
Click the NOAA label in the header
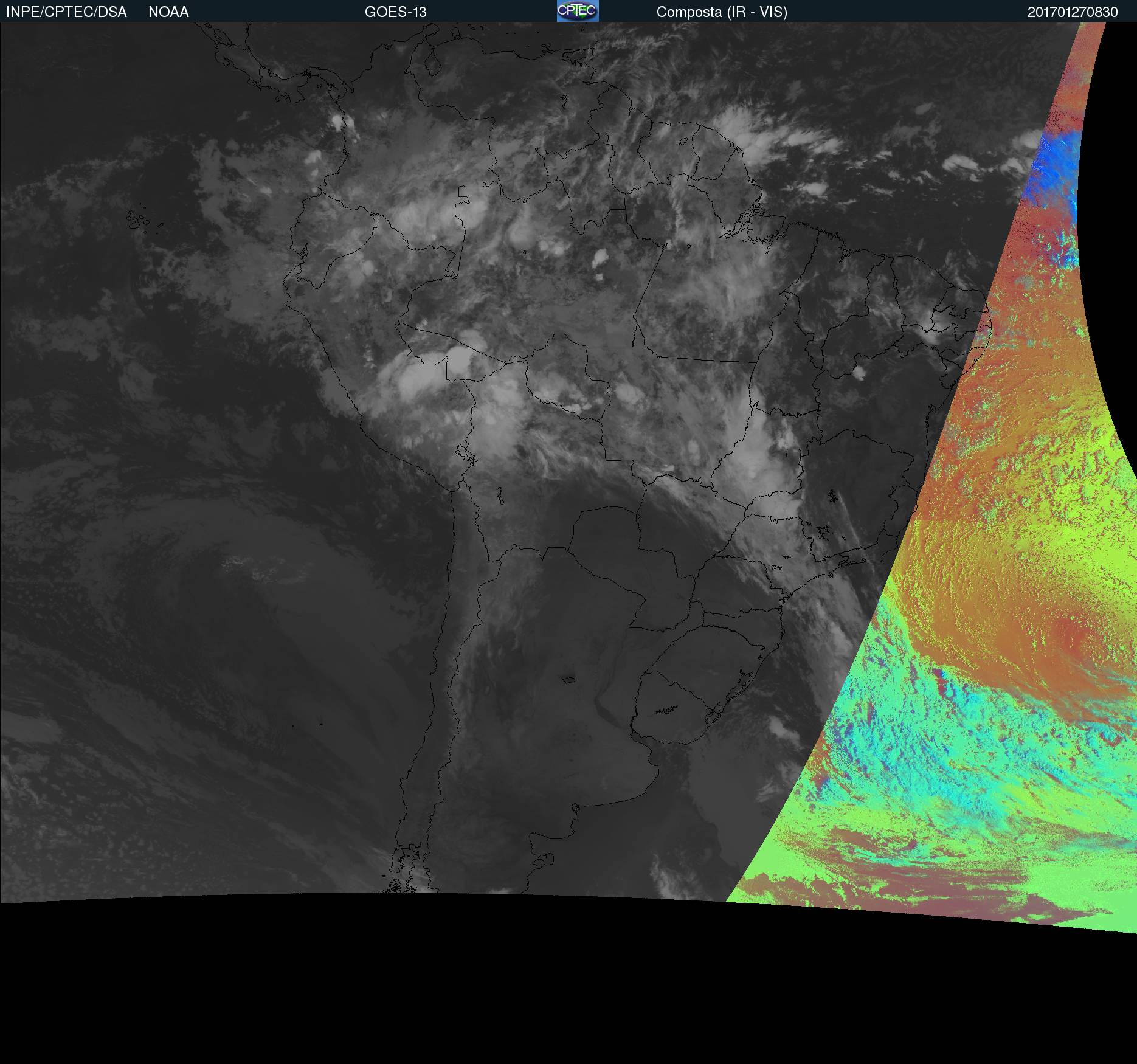(x=168, y=12)
